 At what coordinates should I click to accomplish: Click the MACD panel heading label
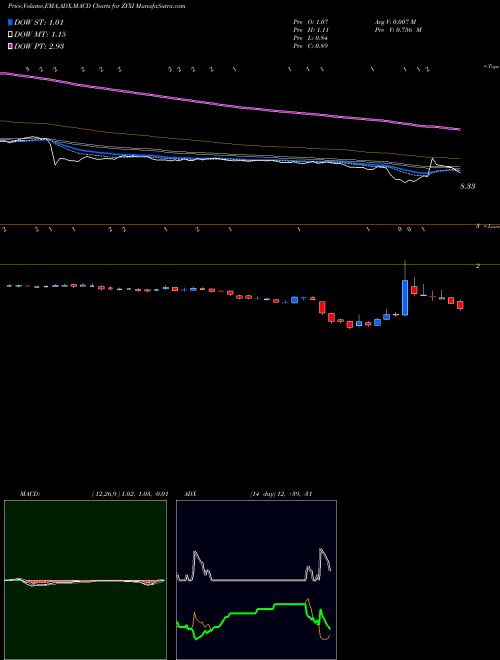click(30, 494)
